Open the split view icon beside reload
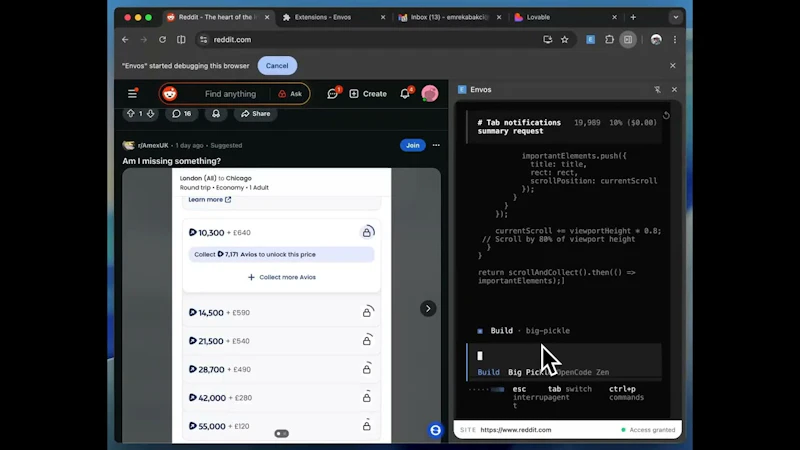The image size is (800, 450). (181, 39)
